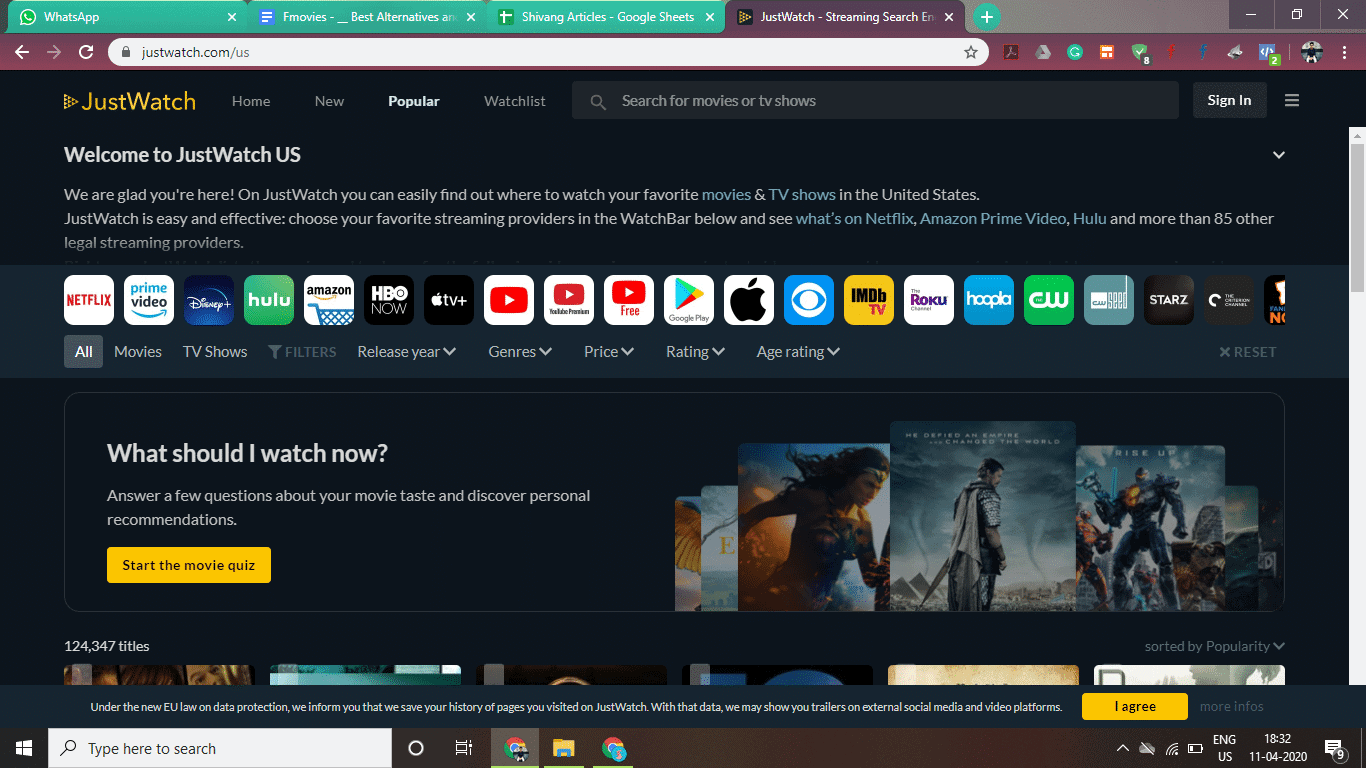Open the Watchlist nav item
The image size is (1366, 768).
515,101
